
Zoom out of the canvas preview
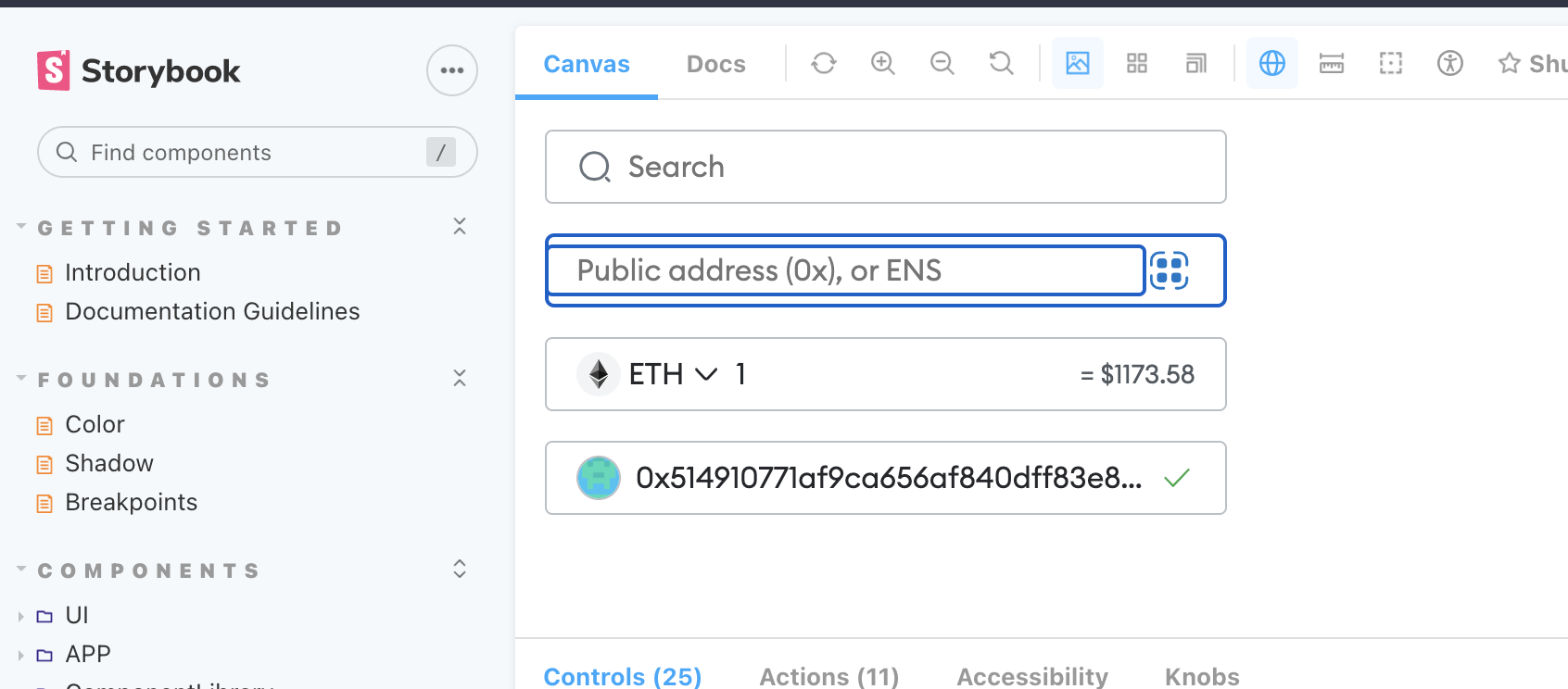point(942,63)
